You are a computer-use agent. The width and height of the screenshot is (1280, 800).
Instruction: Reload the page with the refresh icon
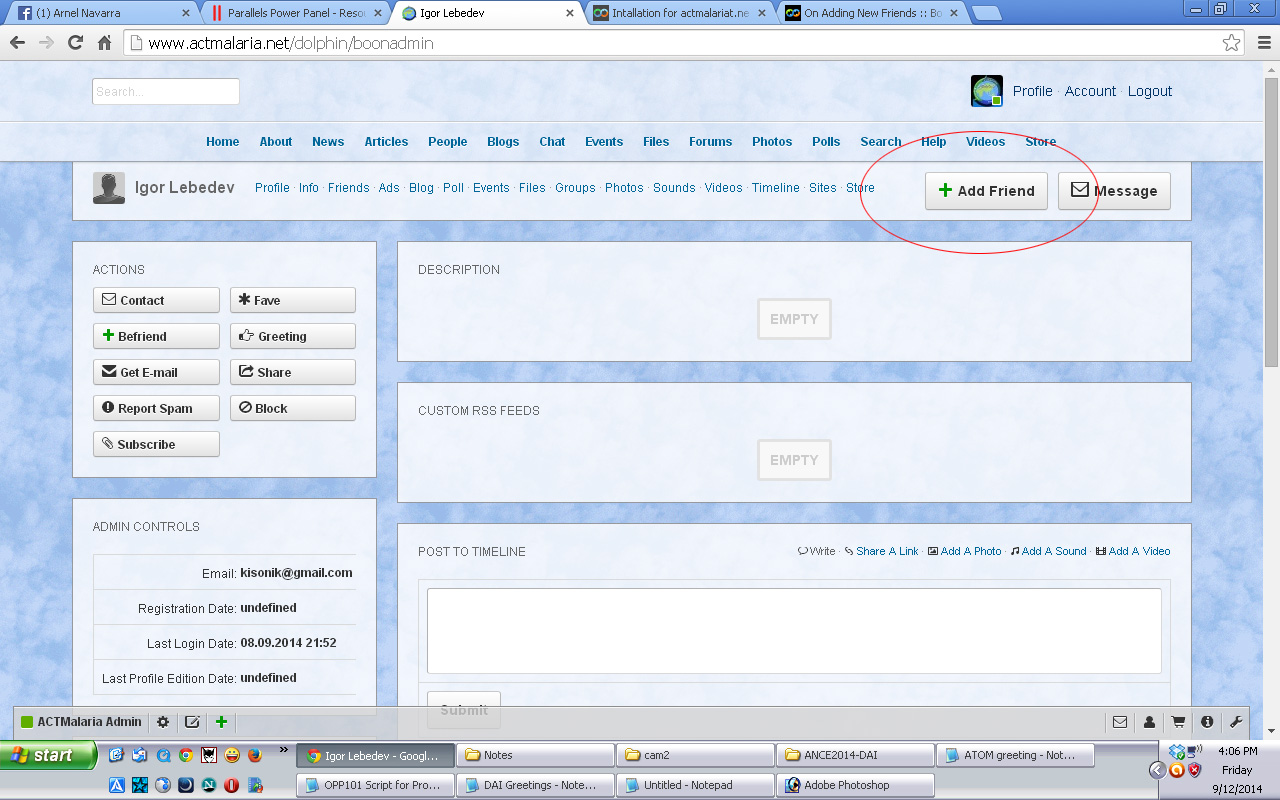pos(75,43)
